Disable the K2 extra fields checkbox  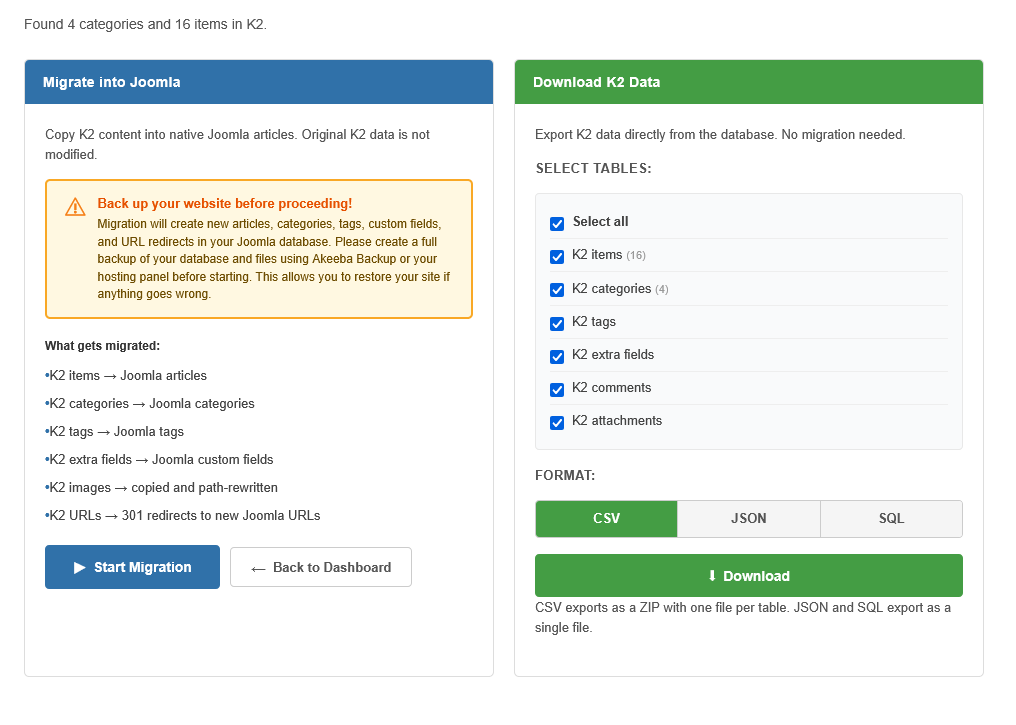[x=557, y=356]
